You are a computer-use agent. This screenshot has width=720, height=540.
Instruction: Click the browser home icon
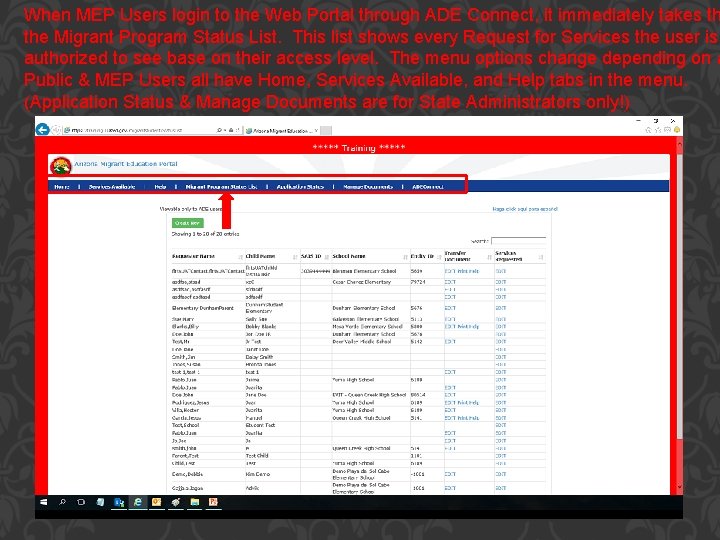tap(648, 130)
